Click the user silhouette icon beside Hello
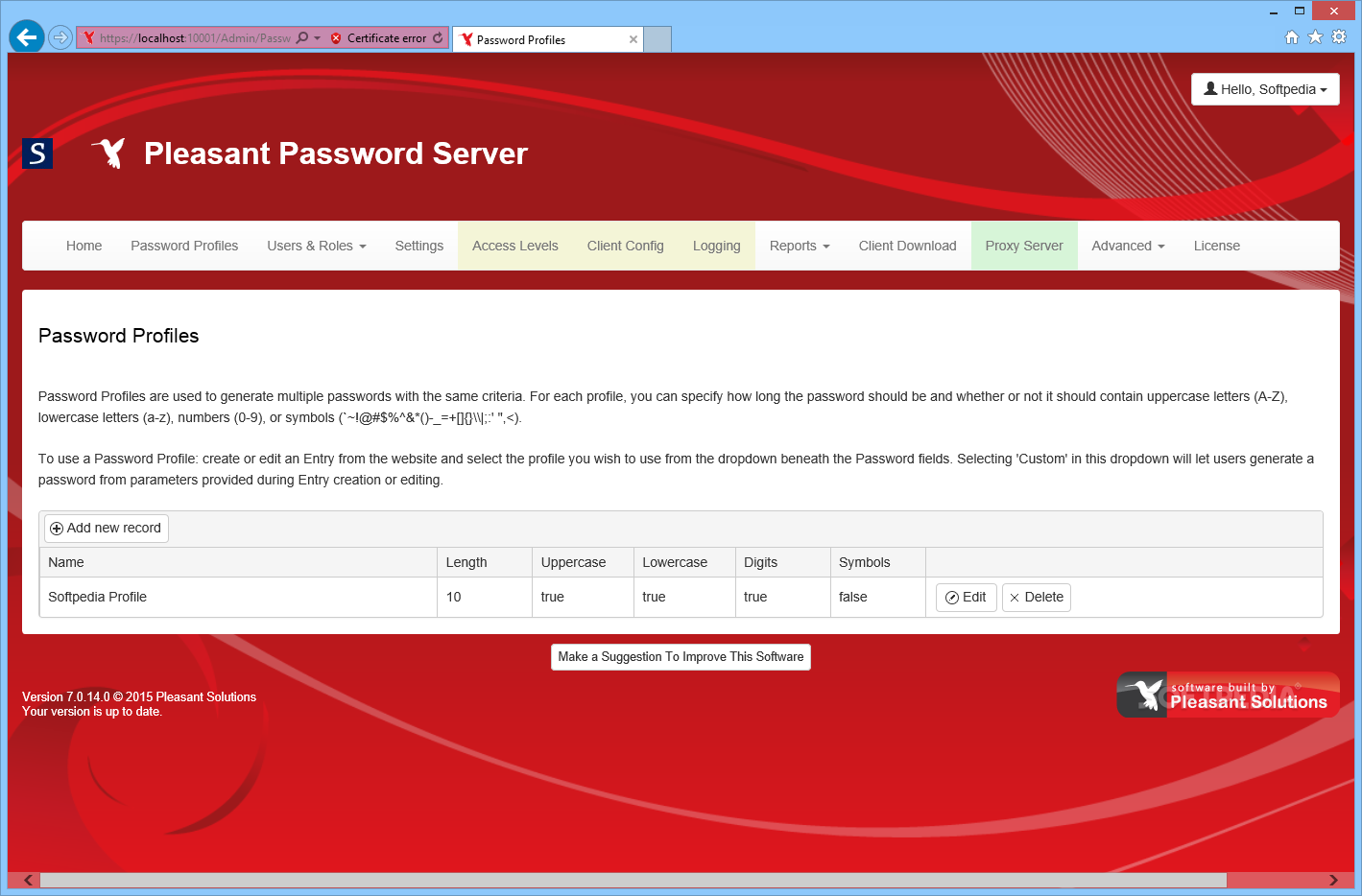The image size is (1362, 896). [1210, 88]
